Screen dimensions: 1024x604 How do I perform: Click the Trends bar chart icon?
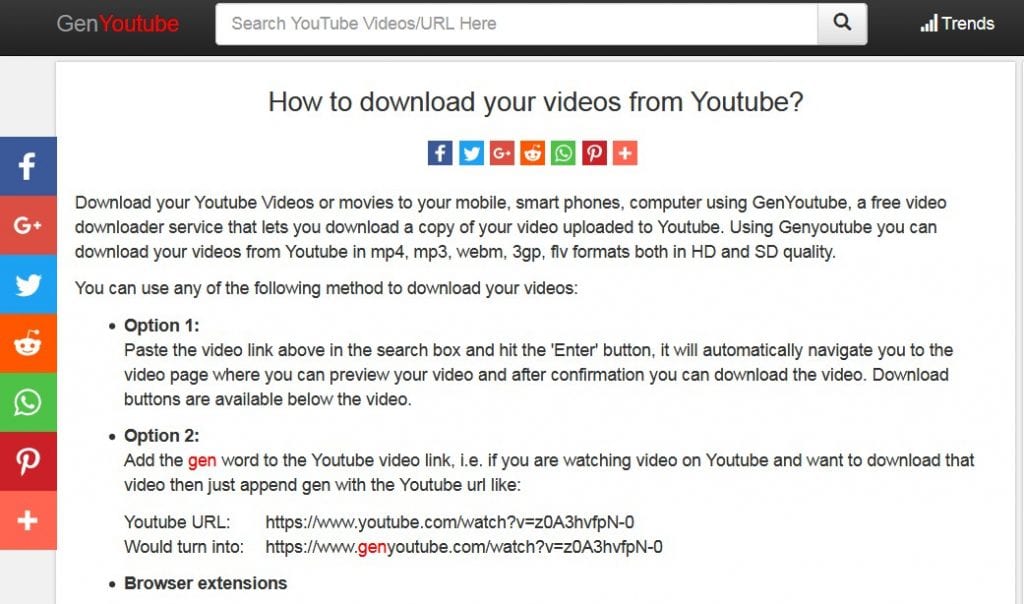click(x=929, y=24)
